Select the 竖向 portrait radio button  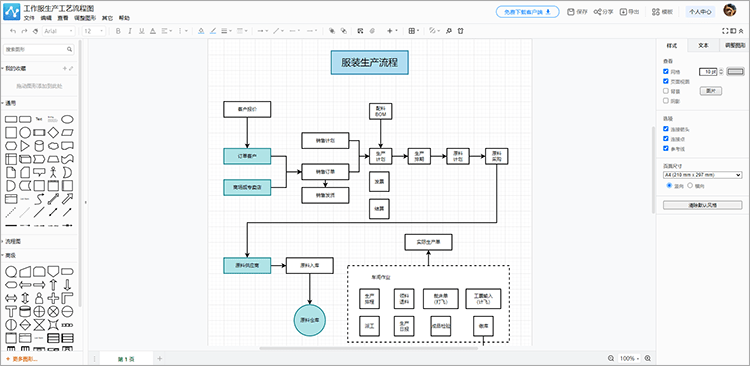coord(669,186)
